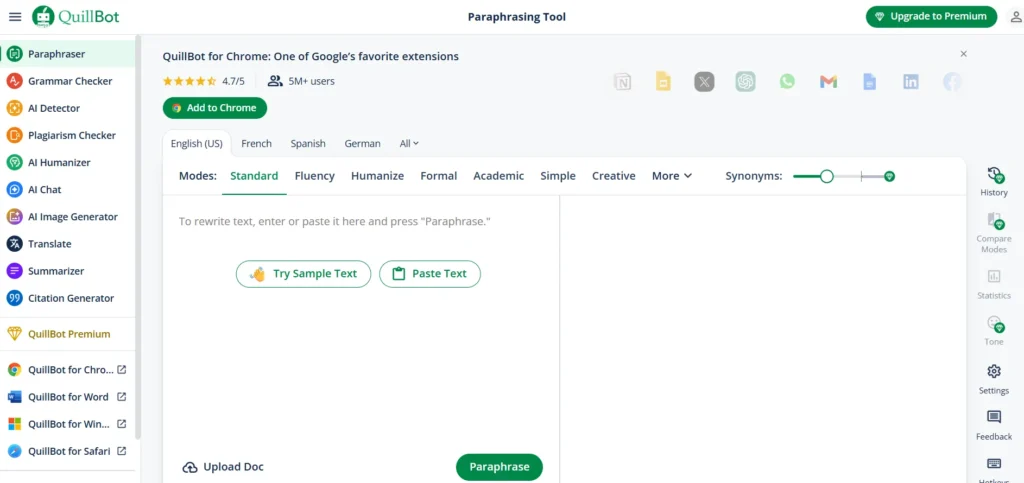Expand the All languages dropdown
The image size is (1024, 483).
coord(409,144)
